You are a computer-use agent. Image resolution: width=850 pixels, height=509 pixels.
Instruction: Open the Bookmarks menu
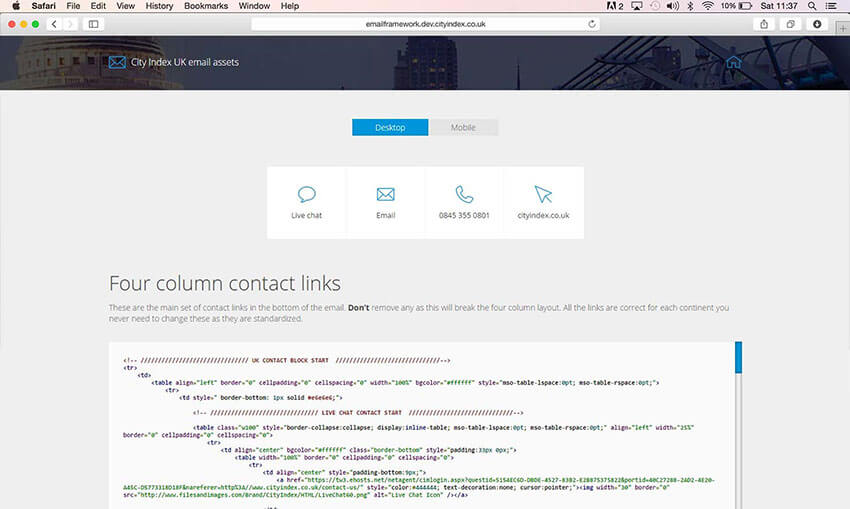coord(206,6)
